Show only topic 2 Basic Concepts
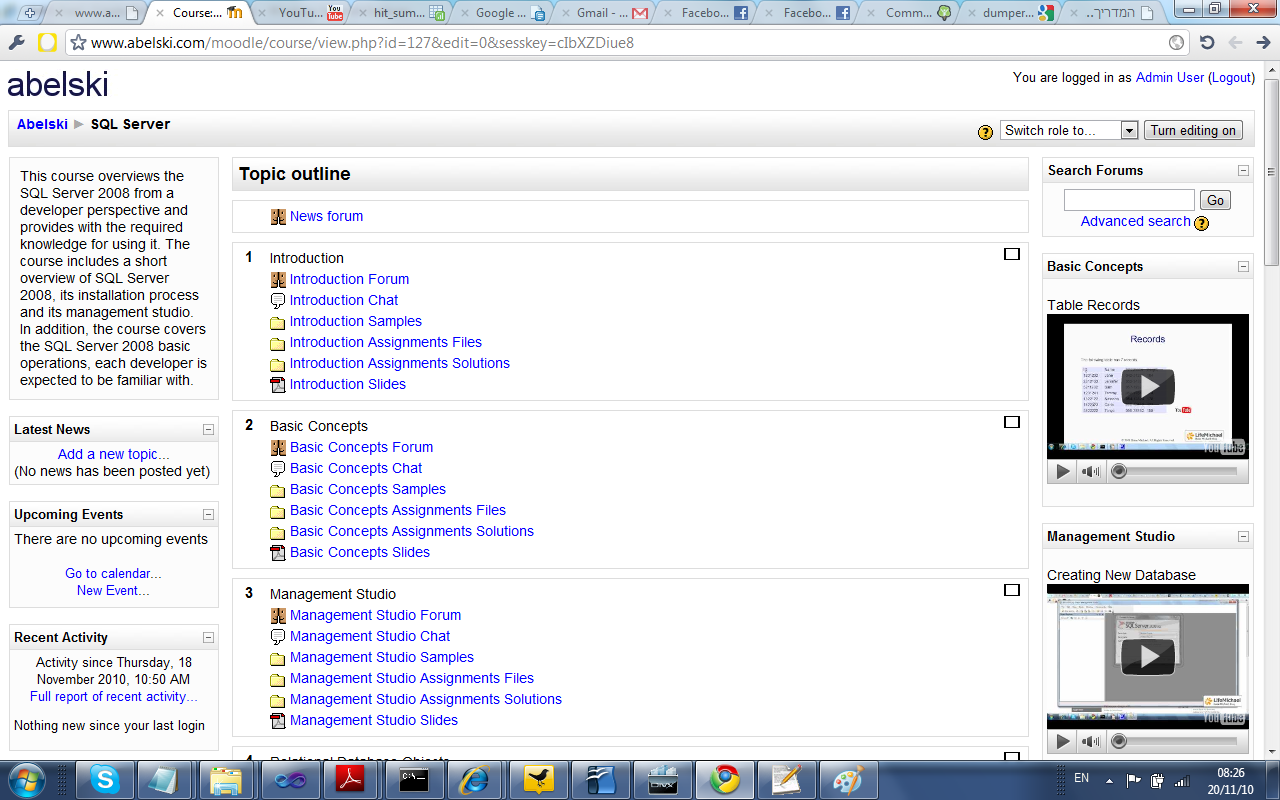 (1011, 422)
